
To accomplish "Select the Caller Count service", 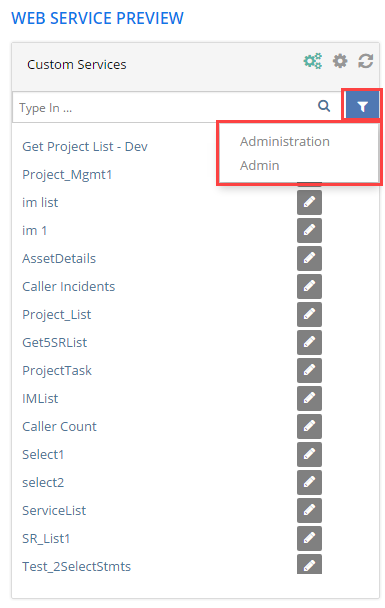I will tap(59, 427).
